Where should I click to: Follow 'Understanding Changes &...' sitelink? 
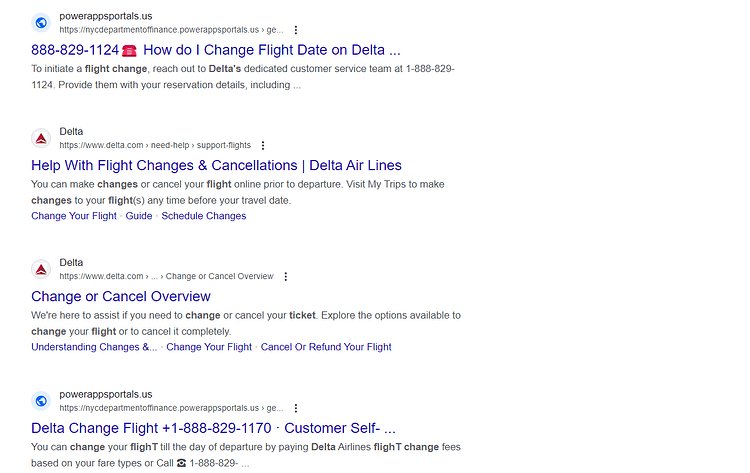coord(94,347)
